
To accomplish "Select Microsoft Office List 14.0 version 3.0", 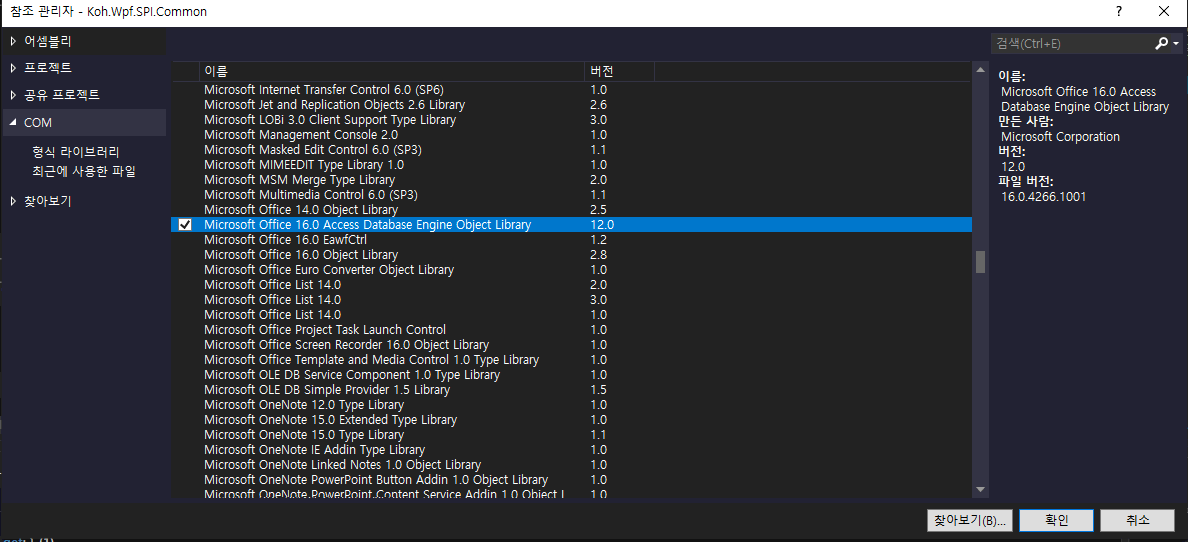I will (x=572, y=299).
